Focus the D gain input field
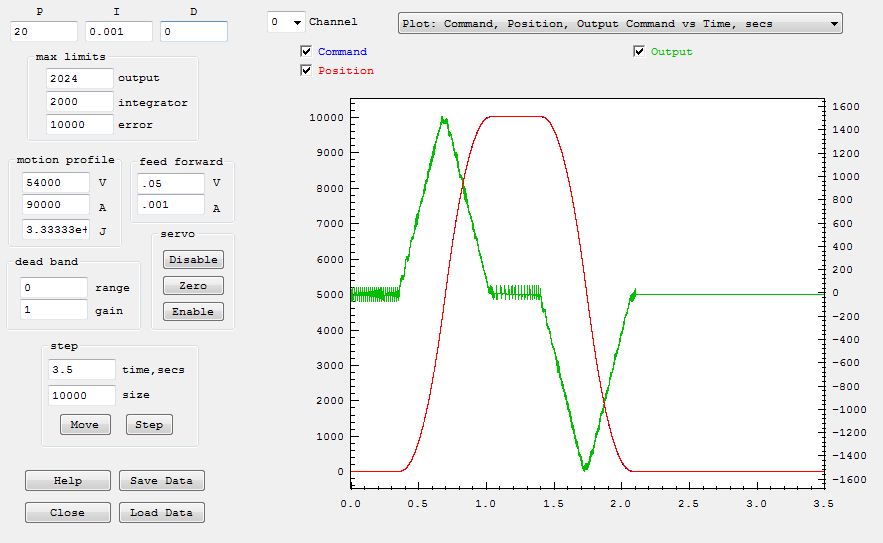 coord(193,32)
